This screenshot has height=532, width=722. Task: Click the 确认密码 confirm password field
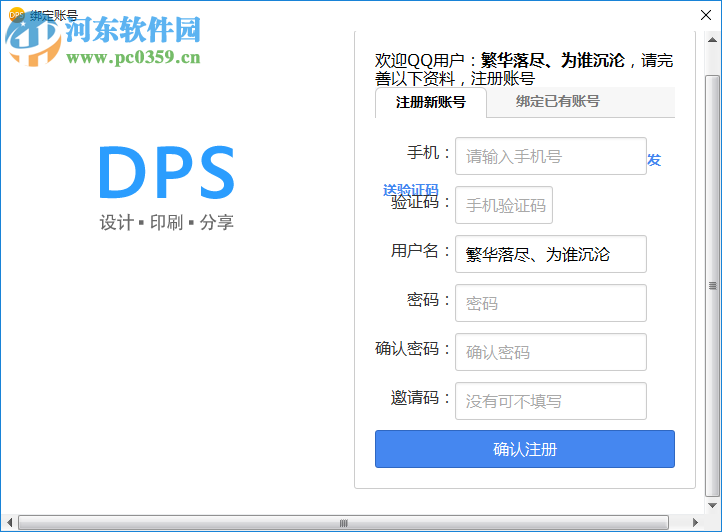coord(551,352)
